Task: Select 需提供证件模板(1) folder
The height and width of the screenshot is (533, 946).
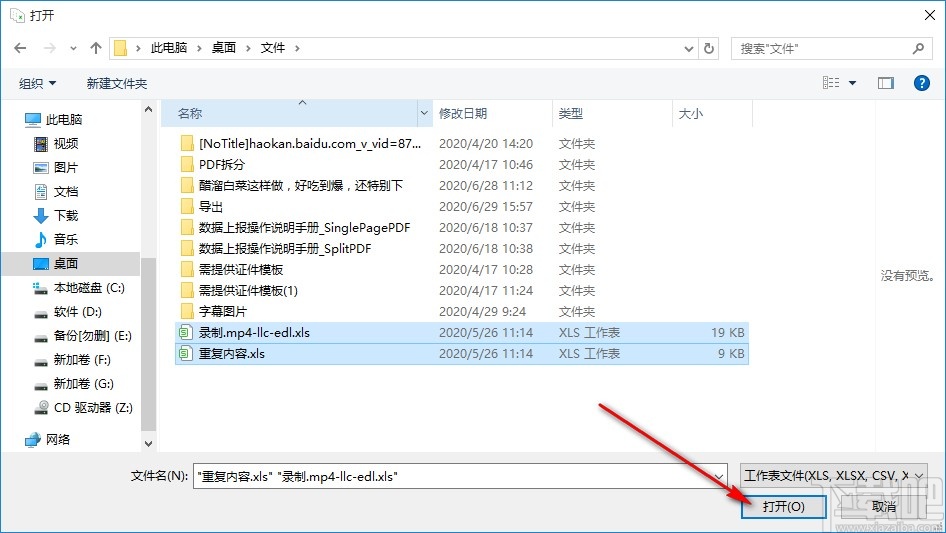Action: tap(248, 290)
